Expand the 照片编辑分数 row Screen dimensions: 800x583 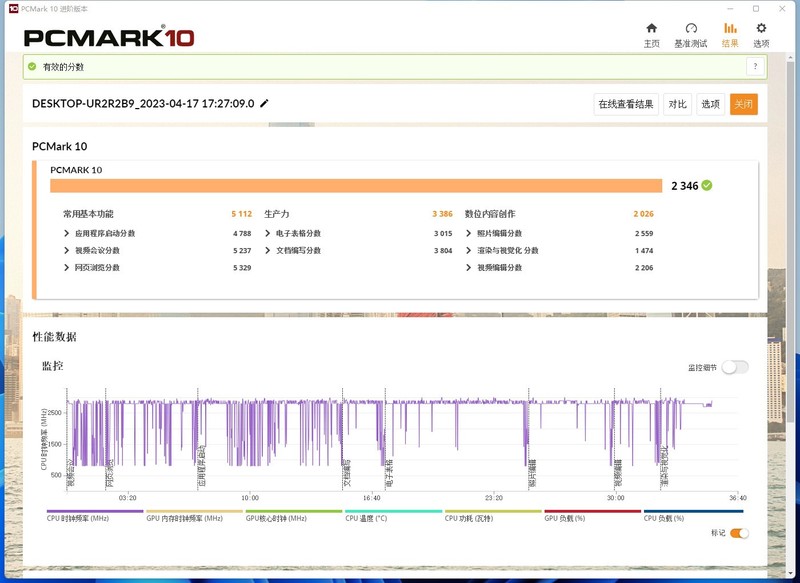[469, 233]
